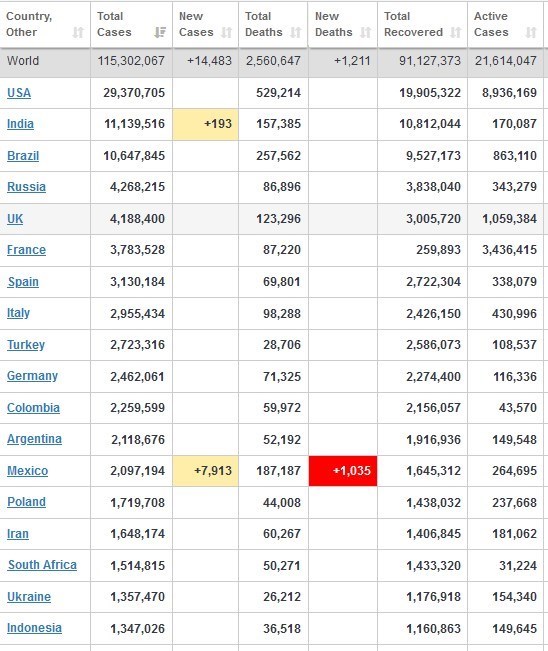Select the World total cases cell
The width and height of the screenshot is (548, 651).
(131, 61)
